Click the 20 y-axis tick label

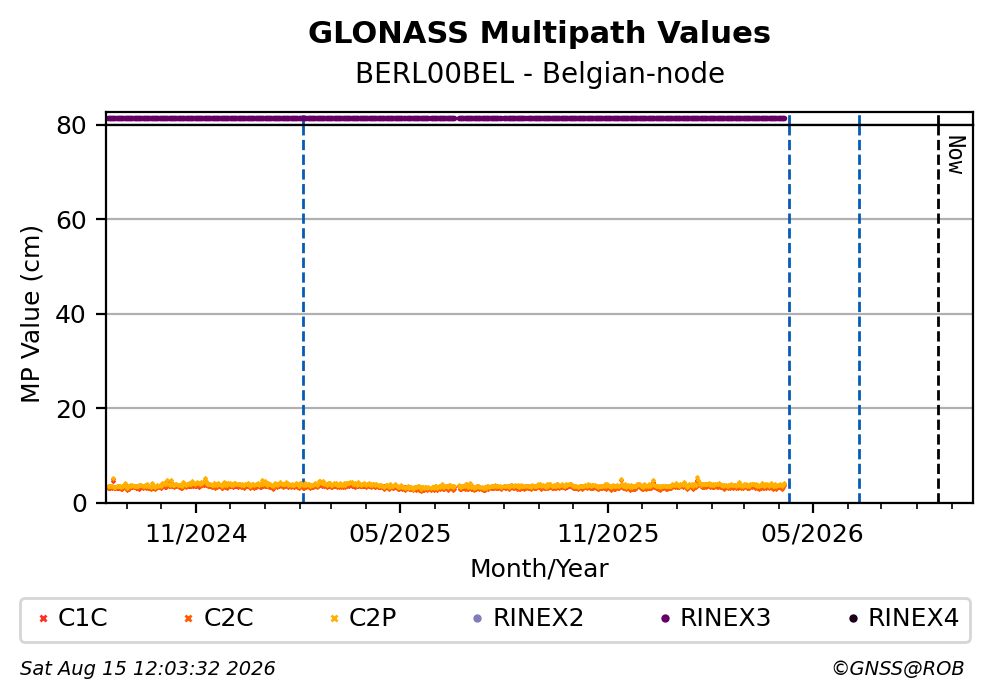point(71,409)
